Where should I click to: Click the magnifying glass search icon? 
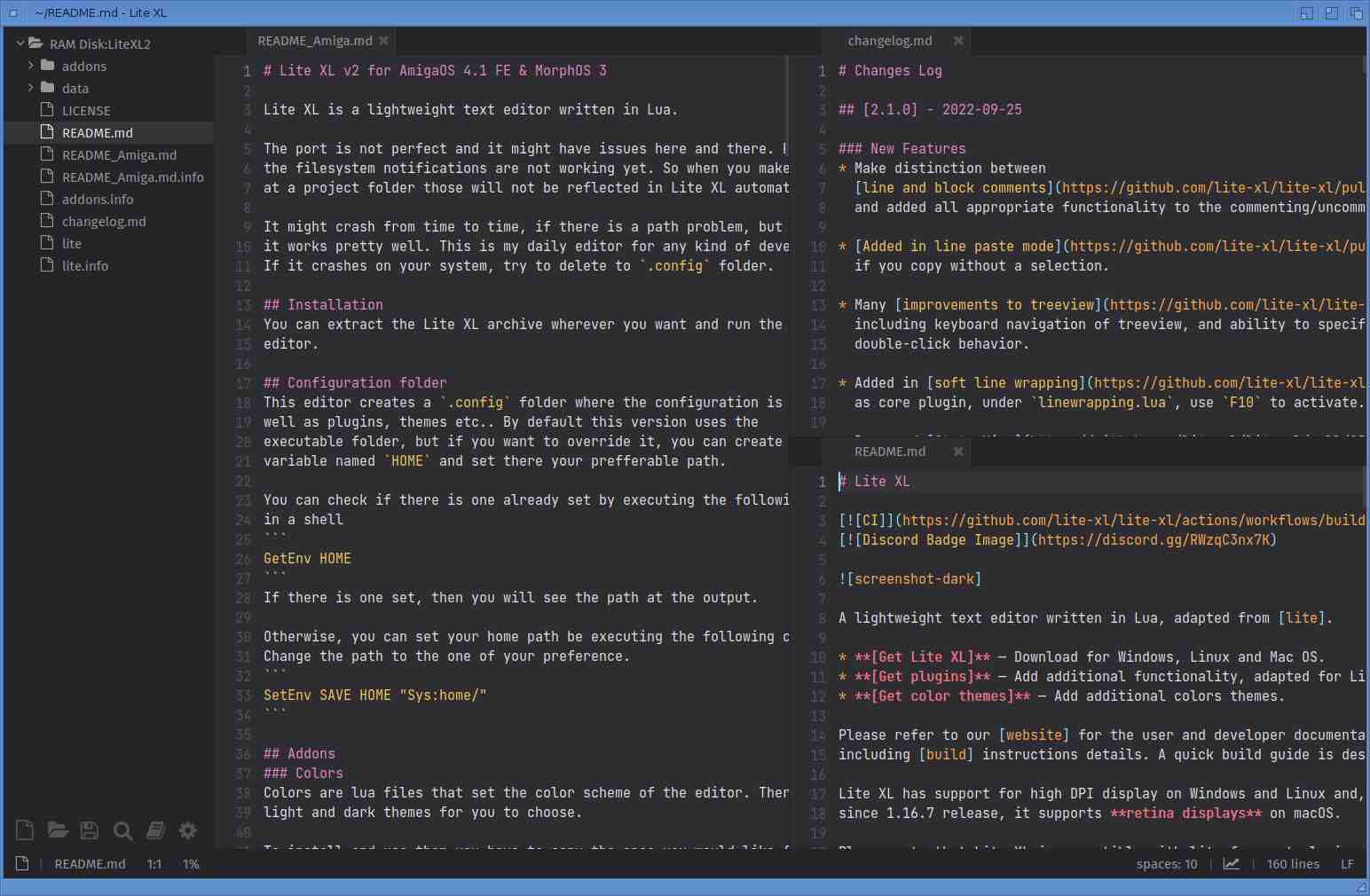tap(122, 830)
